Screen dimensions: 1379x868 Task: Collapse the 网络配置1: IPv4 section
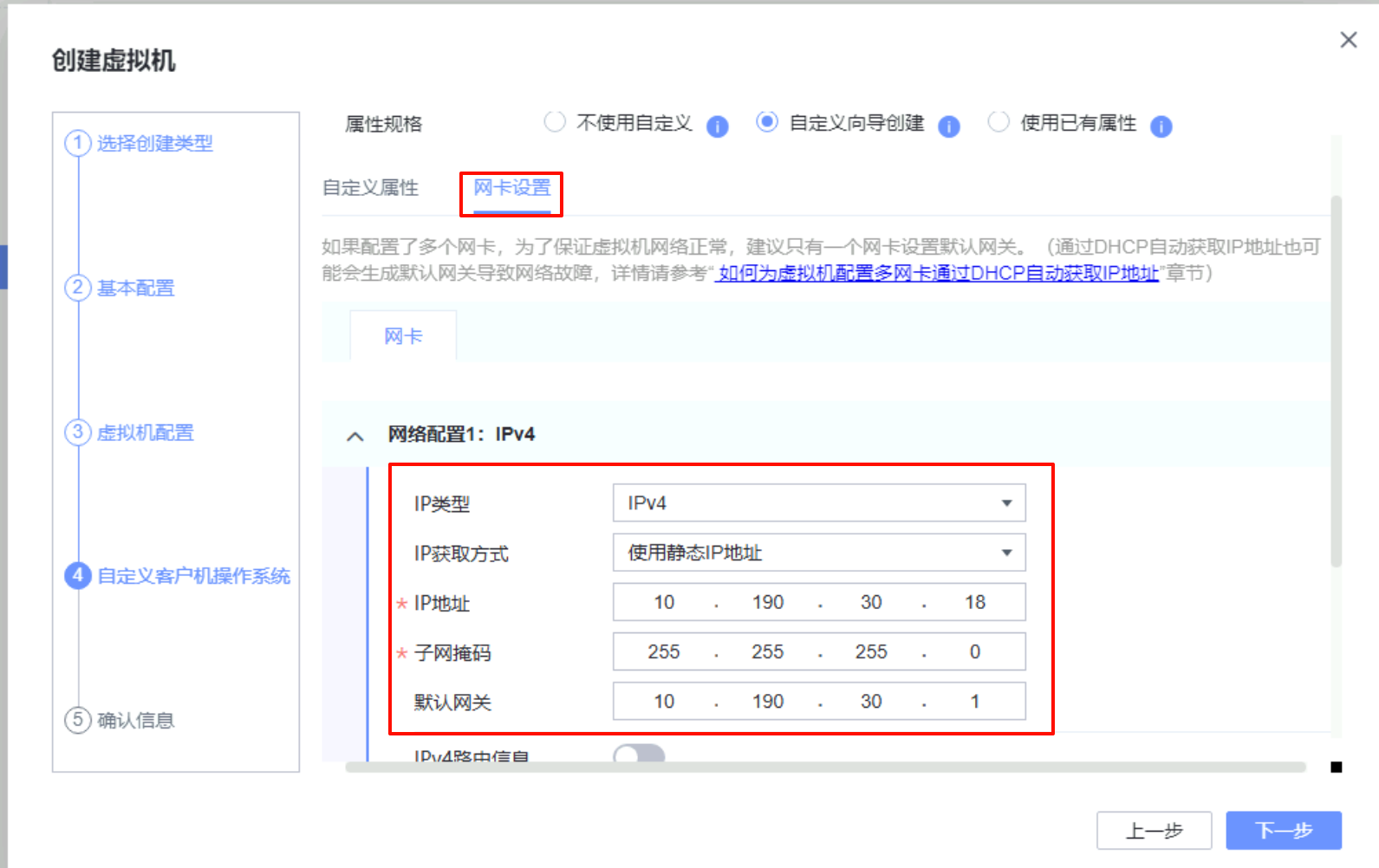(x=355, y=436)
